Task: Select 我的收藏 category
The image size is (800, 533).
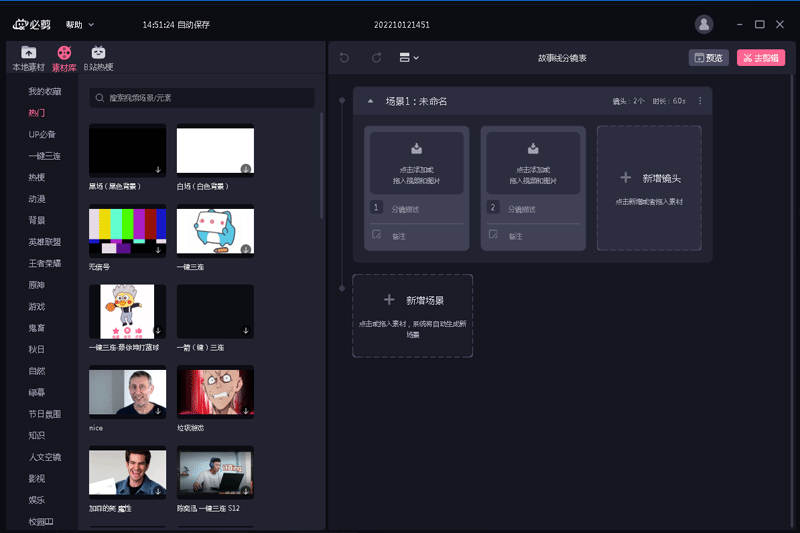Action: click(45, 91)
